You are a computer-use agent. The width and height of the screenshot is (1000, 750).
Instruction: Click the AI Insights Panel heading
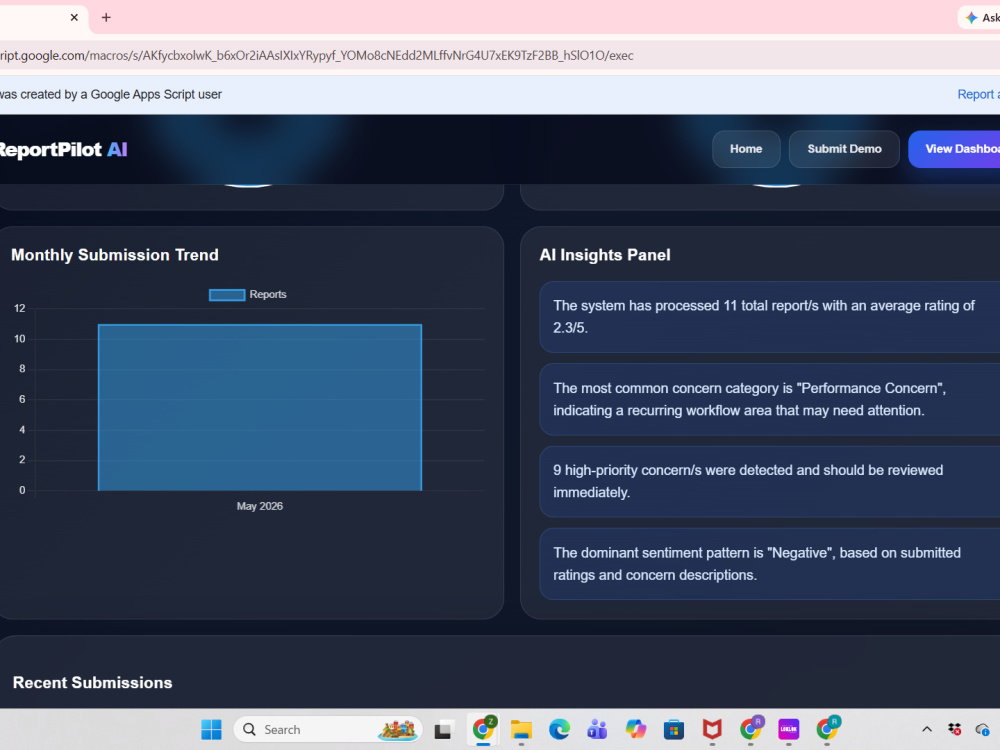[x=605, y=255]
